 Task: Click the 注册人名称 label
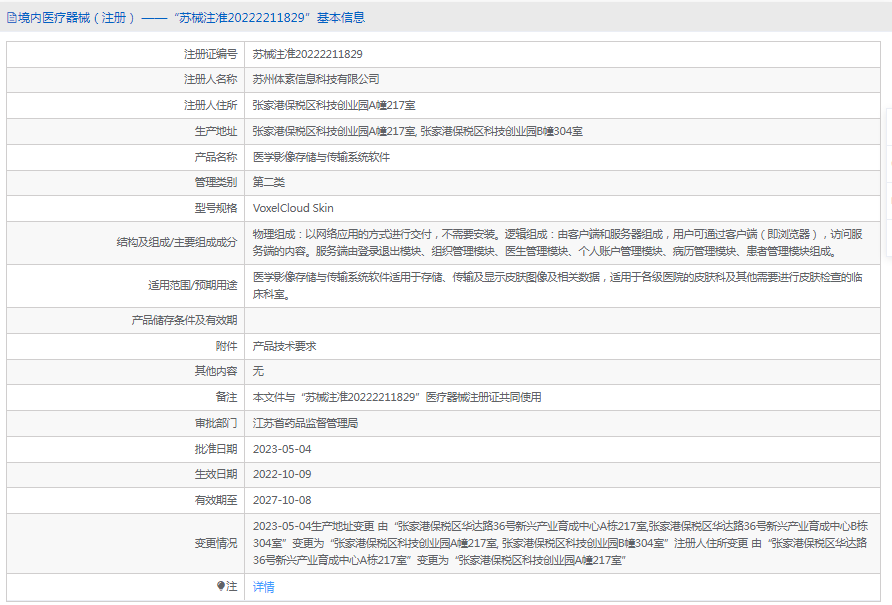(210, 79)
